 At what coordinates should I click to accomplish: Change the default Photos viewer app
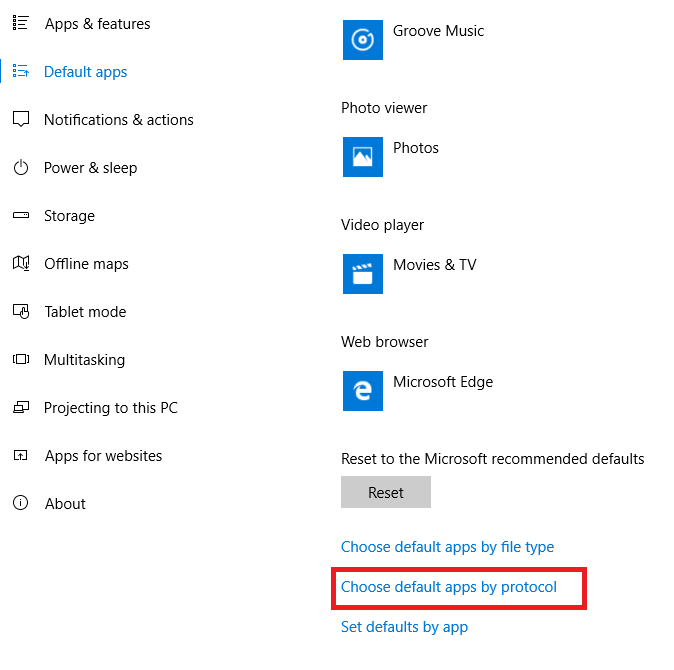click(415, 148)
